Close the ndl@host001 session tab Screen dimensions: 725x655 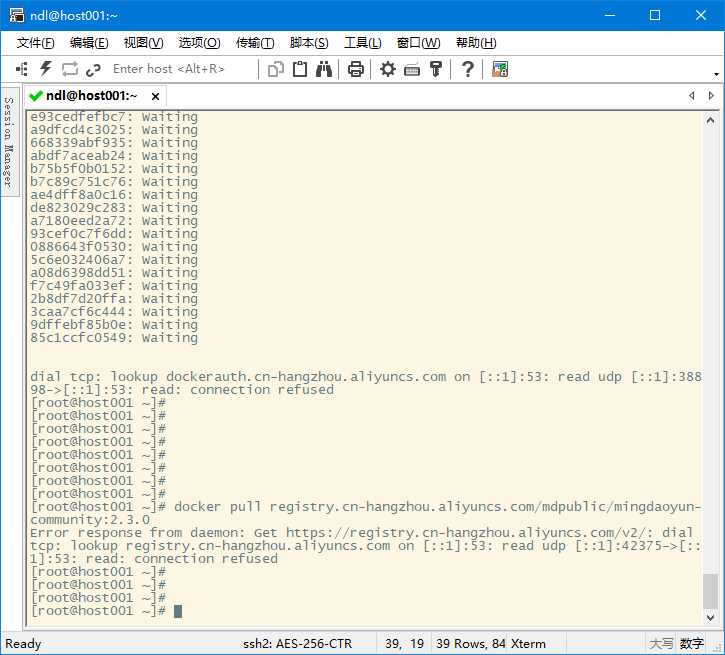click(x=155, y=96)
